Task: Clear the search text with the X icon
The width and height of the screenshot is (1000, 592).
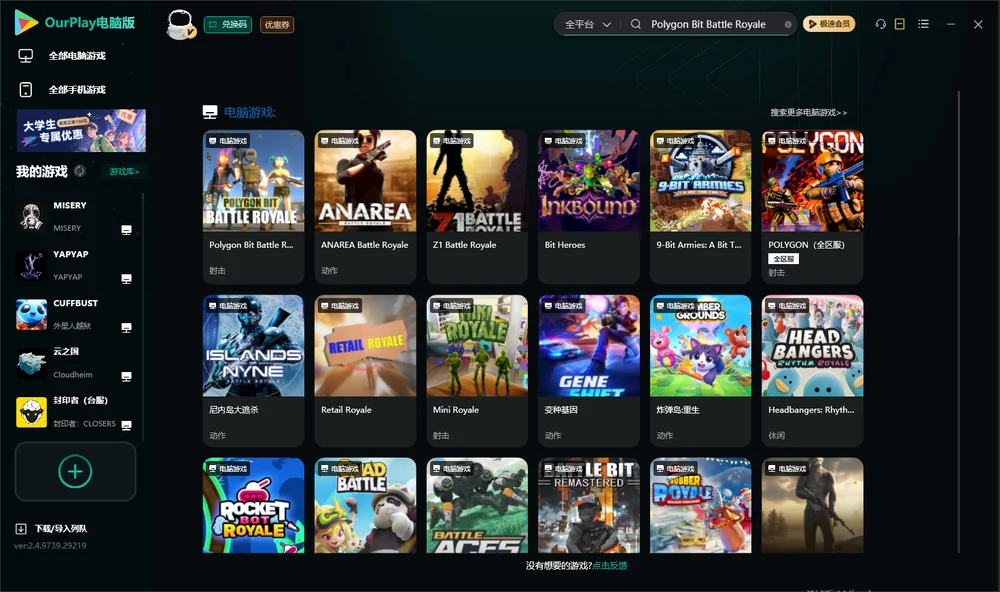Action: coord(788,24)
